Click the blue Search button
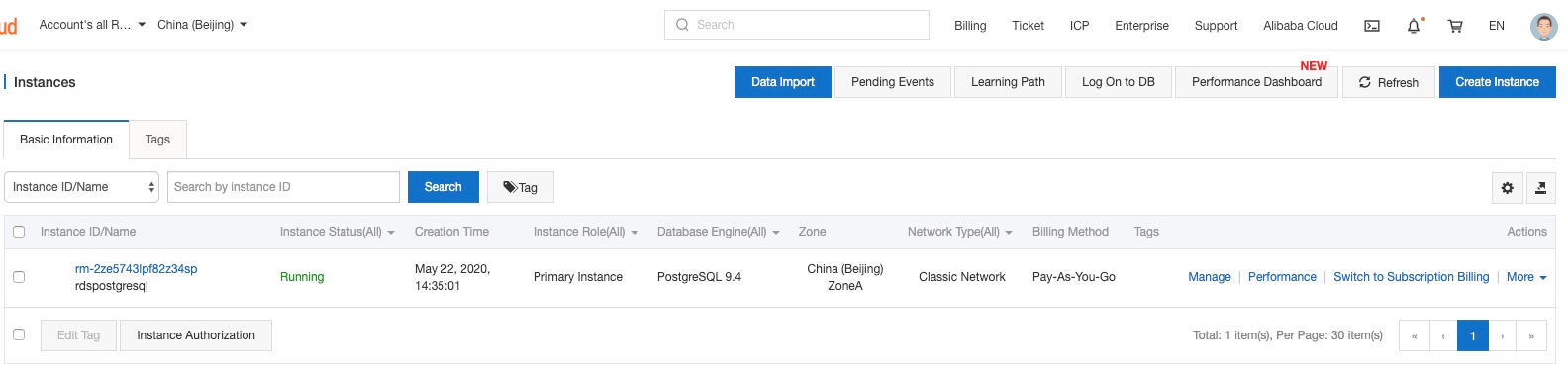1568x381 pixels. [x=442, y=187]
